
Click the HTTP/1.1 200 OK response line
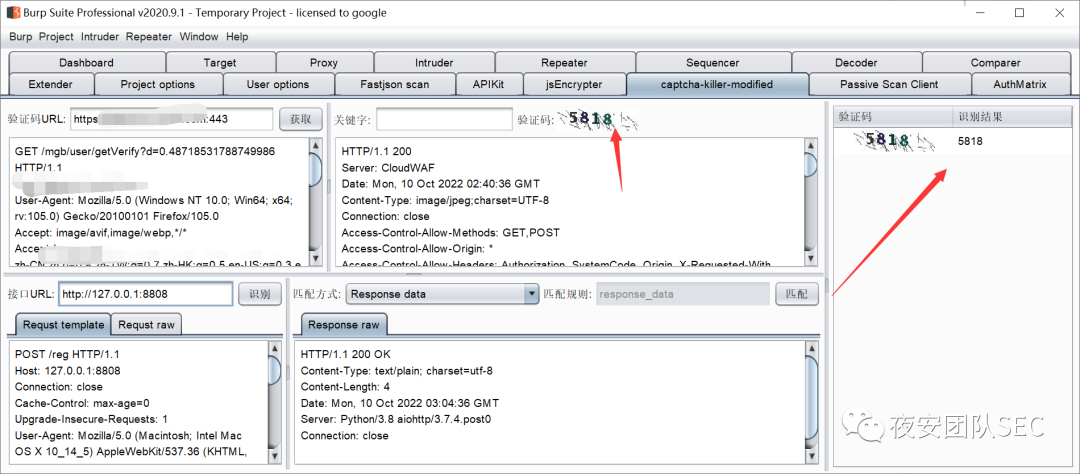tap(345, 354)
